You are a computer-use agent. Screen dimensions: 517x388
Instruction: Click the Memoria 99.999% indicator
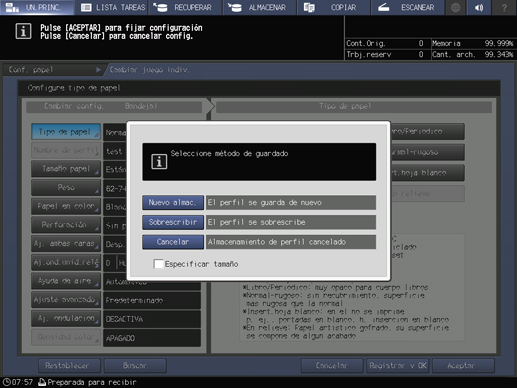pos(473,43)
